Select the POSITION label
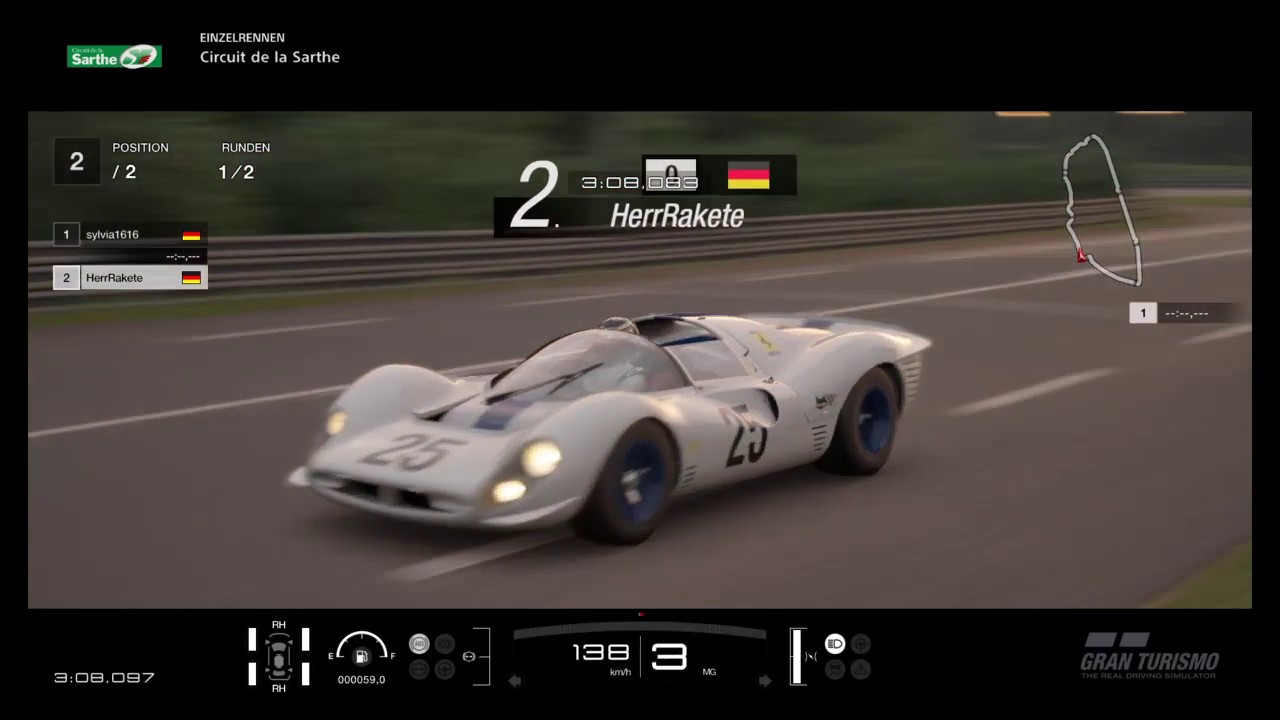 pos(140,147)
